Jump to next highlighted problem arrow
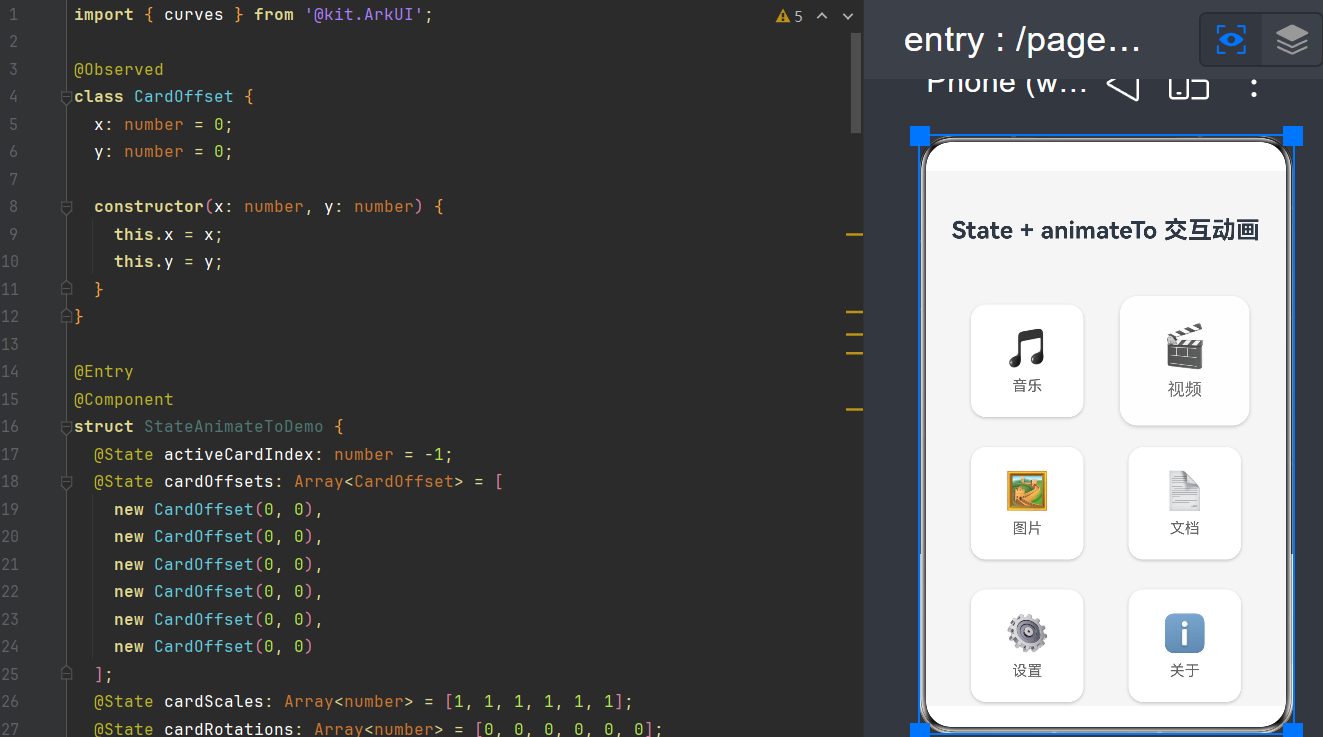This screenshot has width=1323, height=737. [848, 16]
